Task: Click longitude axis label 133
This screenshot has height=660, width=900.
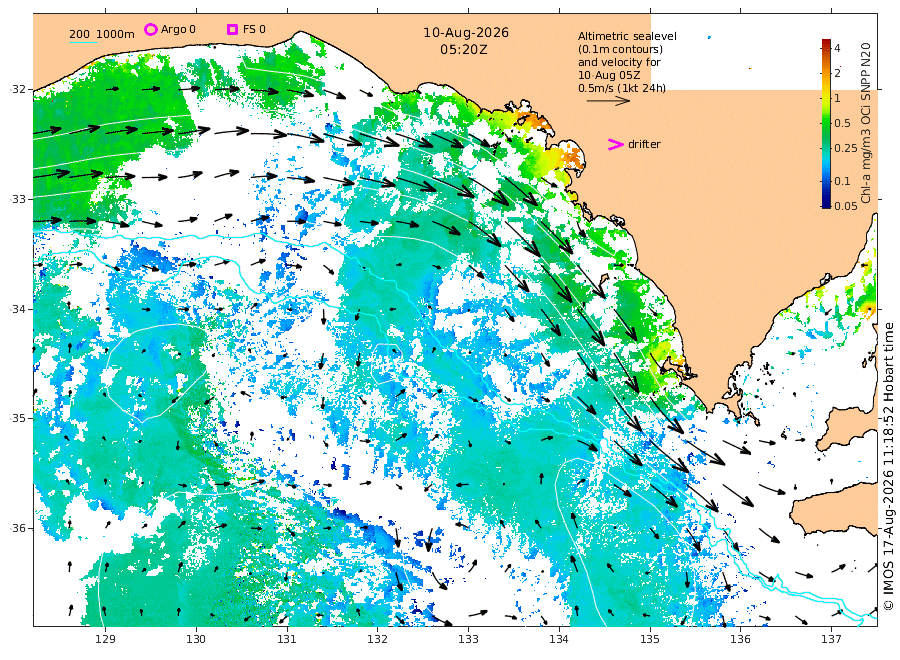Action: (x=468, y=639)
